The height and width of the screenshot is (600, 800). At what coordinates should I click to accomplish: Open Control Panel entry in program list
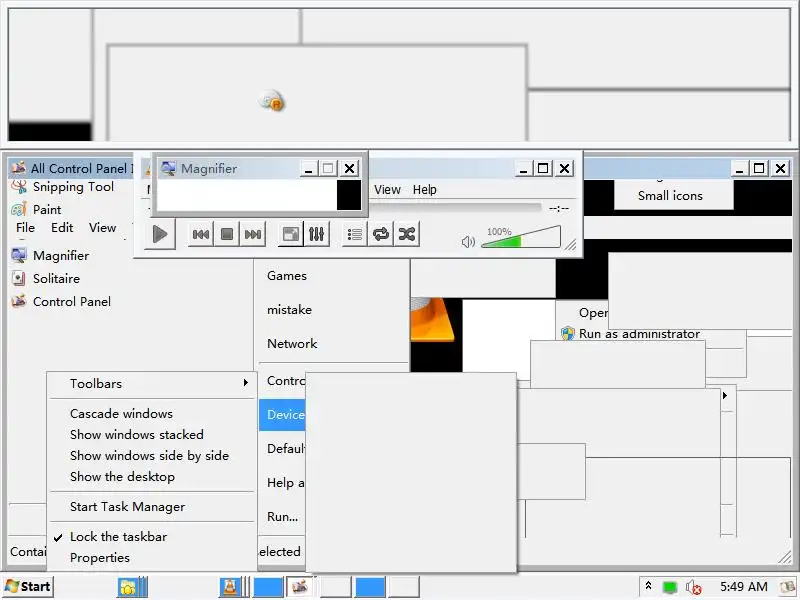pos(61,302)
